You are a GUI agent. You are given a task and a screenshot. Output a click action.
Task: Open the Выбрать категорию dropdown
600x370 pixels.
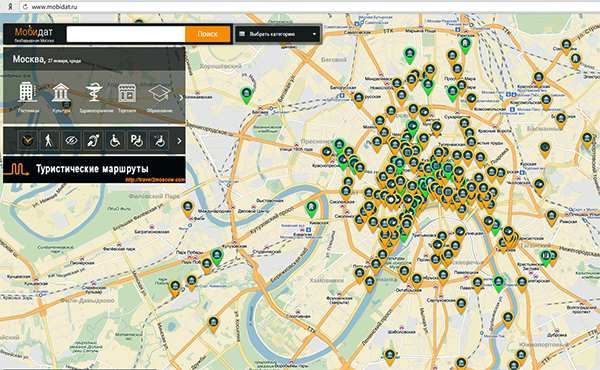pyautogui.click(x=278, y=34)
